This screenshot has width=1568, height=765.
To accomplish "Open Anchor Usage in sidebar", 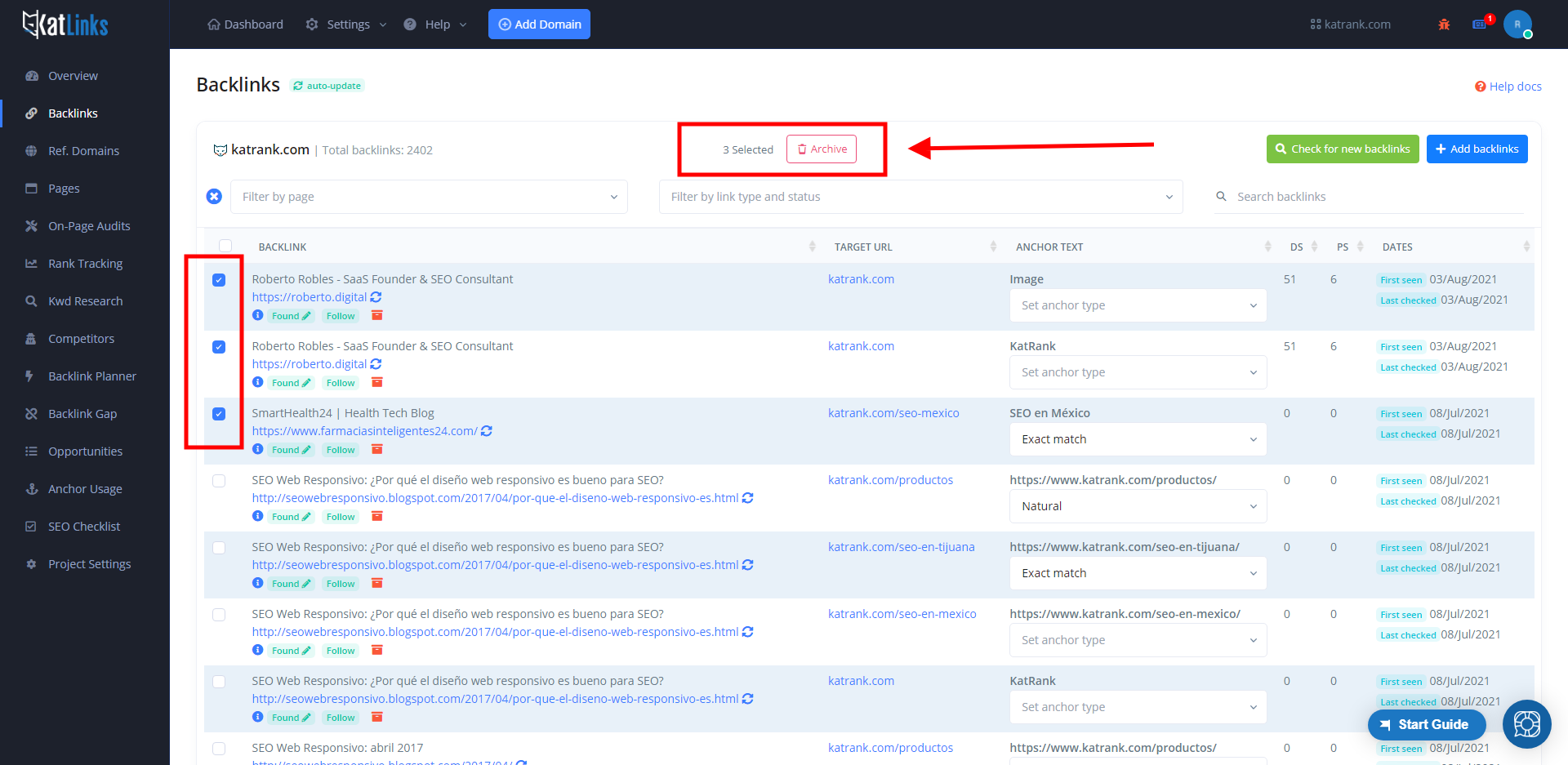I will [85, 489].
